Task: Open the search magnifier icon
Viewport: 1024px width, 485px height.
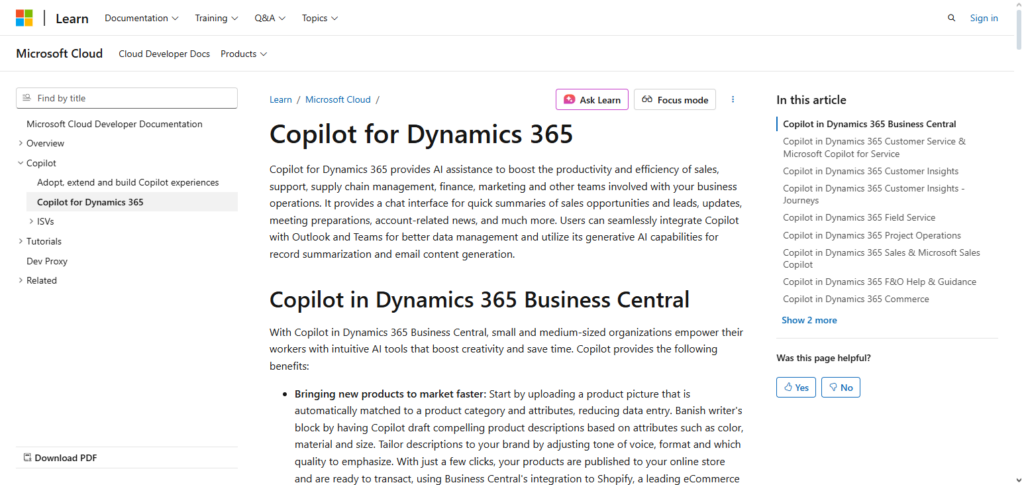Action: click(952, 18)
